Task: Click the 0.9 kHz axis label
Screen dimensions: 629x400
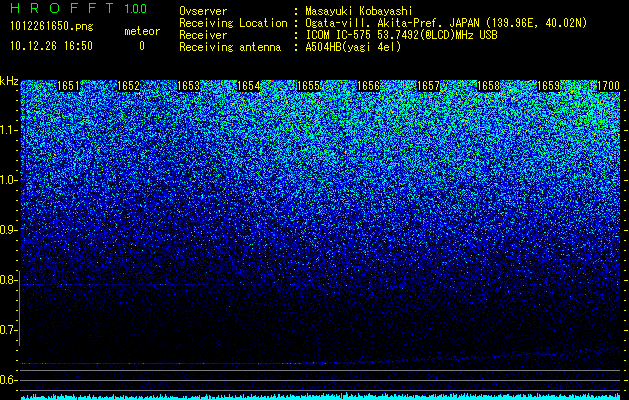Action: pyautogui.click(x=7, y=230)
